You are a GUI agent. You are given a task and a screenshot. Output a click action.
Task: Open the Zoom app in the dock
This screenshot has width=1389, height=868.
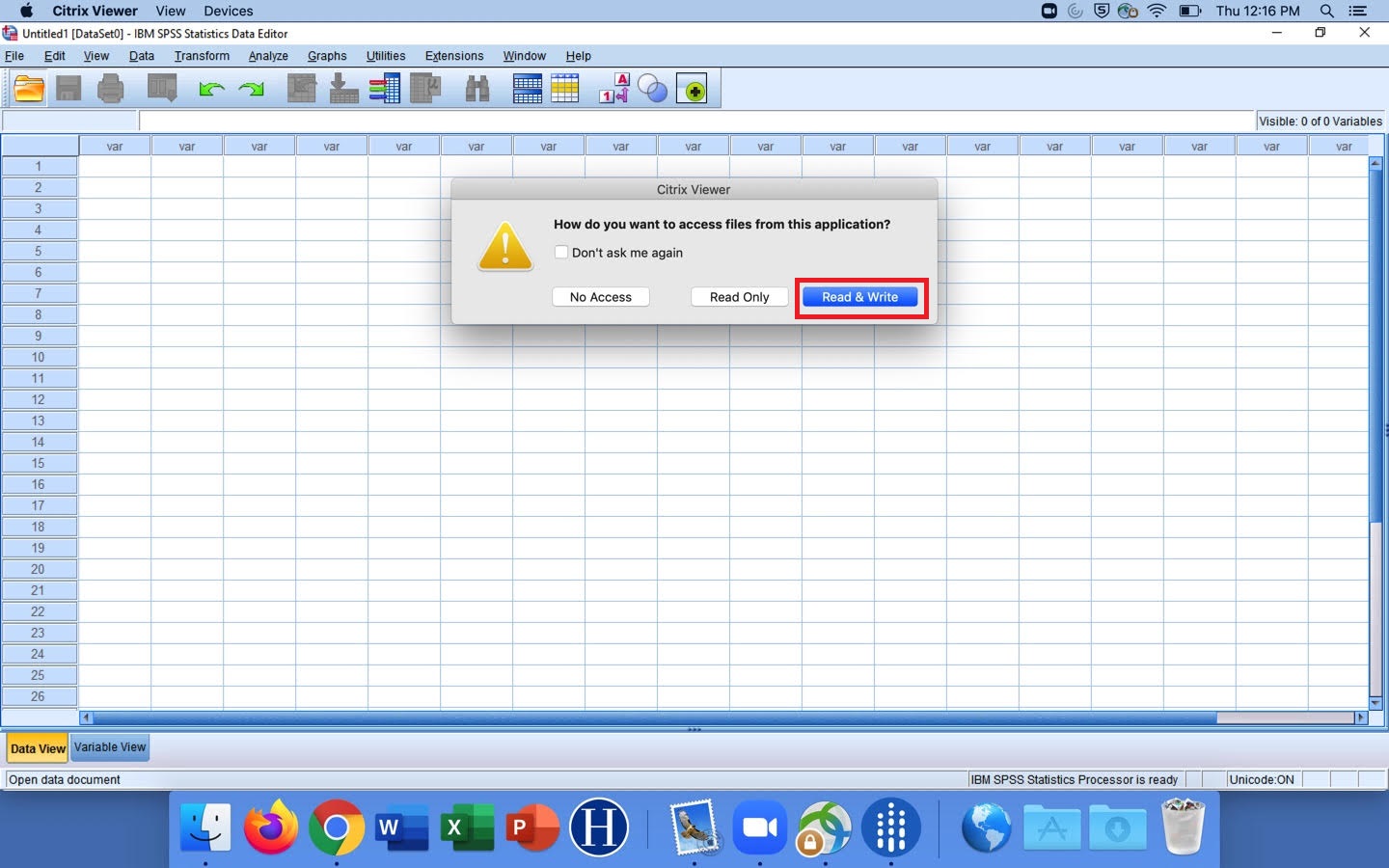[x=760, y=827]
